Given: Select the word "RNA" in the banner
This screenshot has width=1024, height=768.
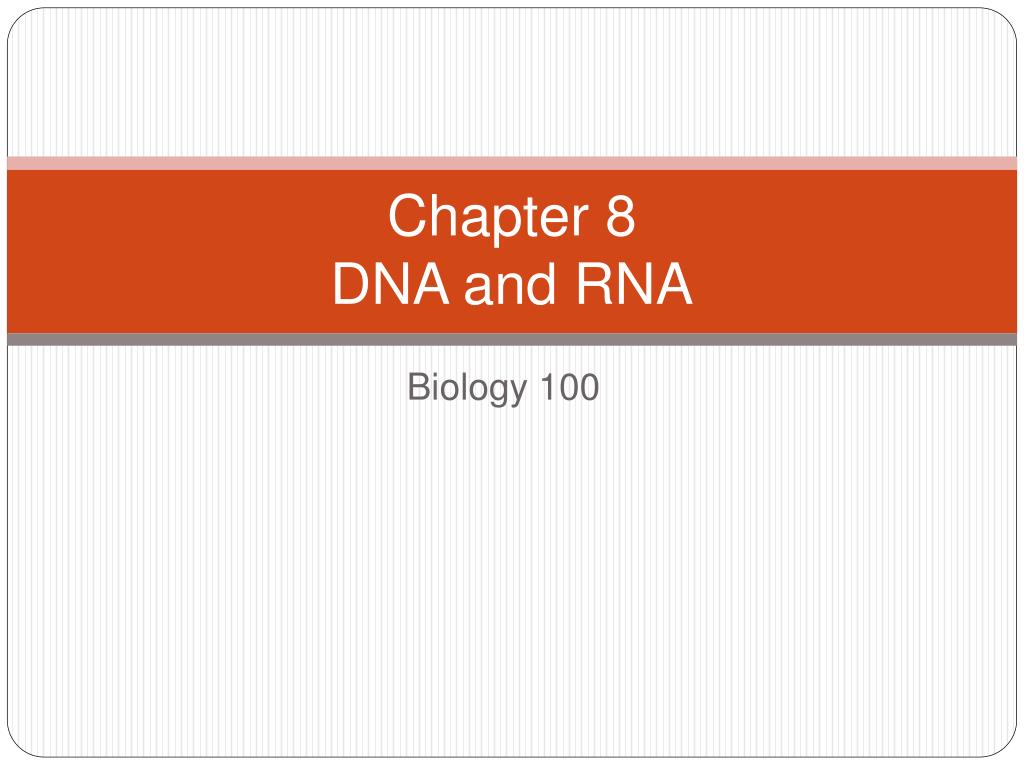Looking at the screenshot, I should [634, 283].
